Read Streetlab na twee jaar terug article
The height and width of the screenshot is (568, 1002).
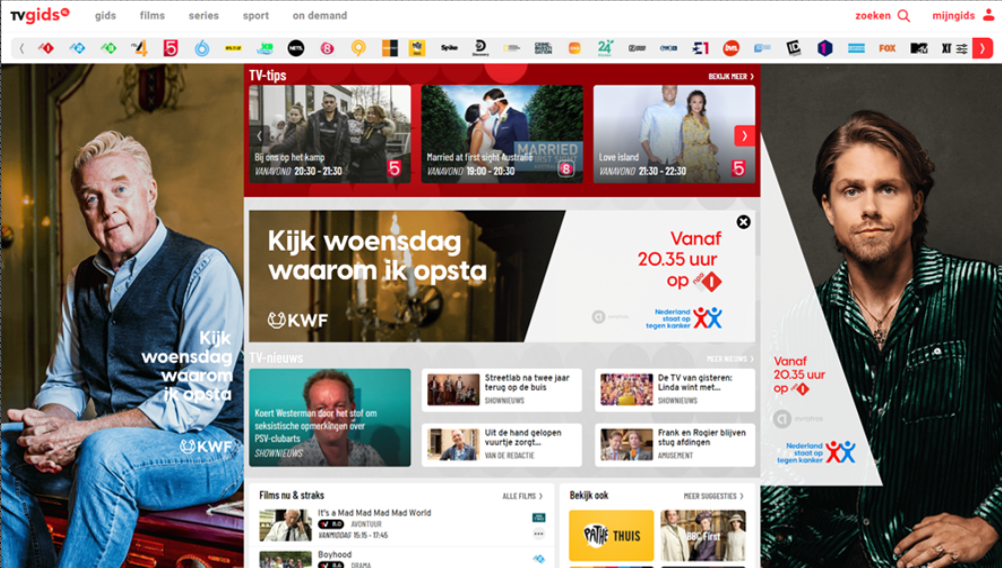pyautogui.click(x=502, y=390)
